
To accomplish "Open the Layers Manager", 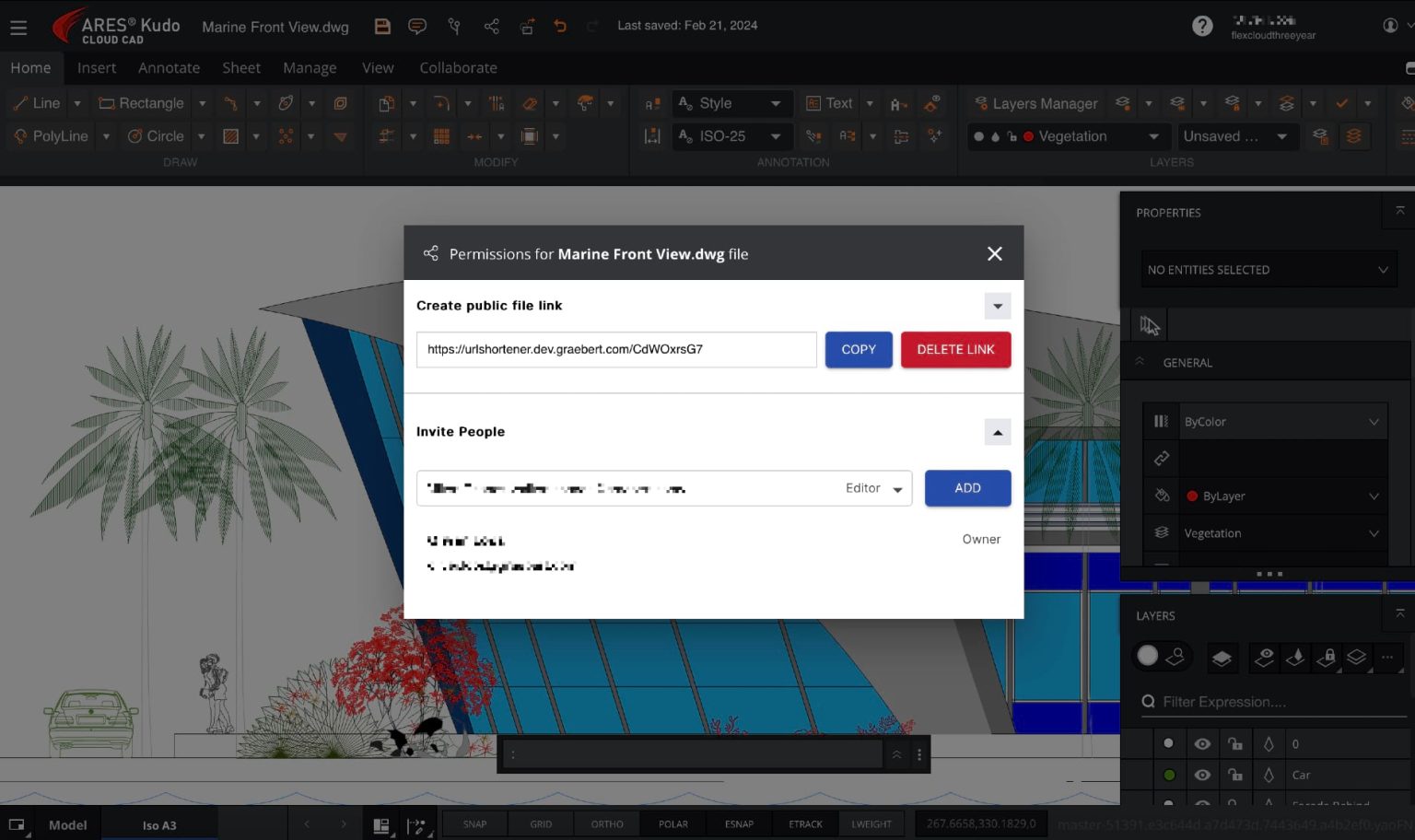I will (1036, 103).
